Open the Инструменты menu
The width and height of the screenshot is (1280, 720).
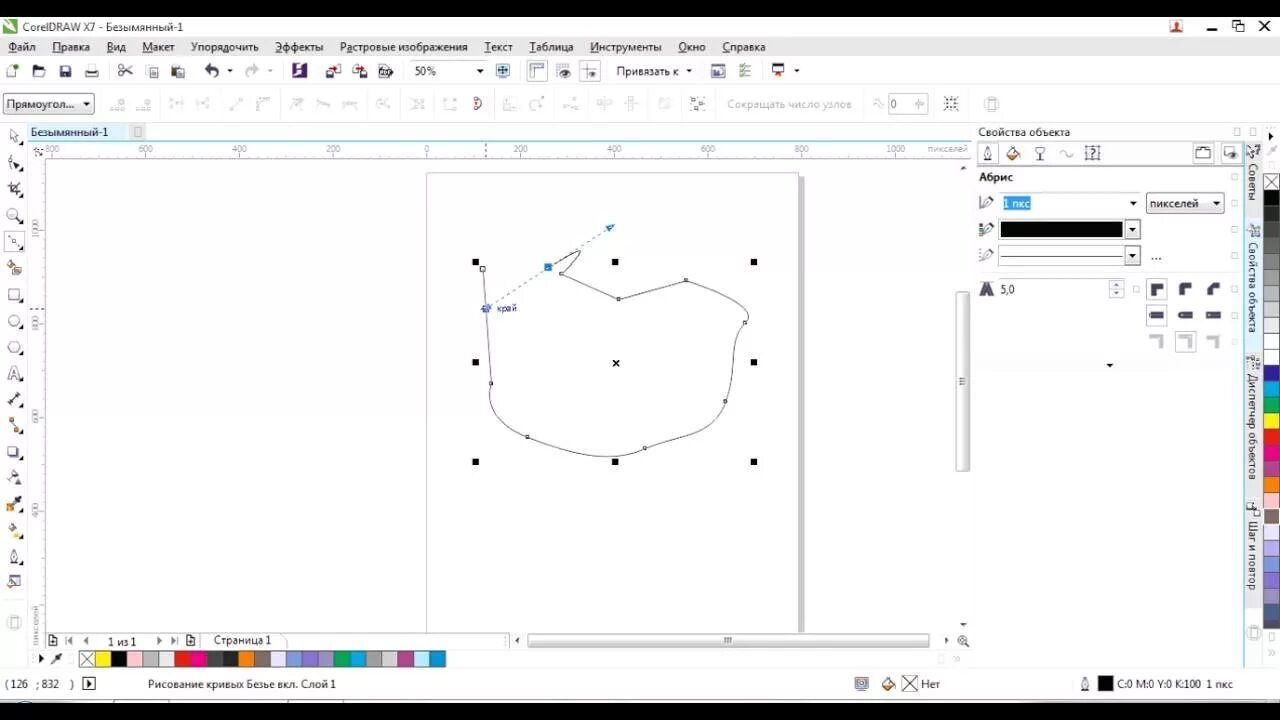click(625, 47)
